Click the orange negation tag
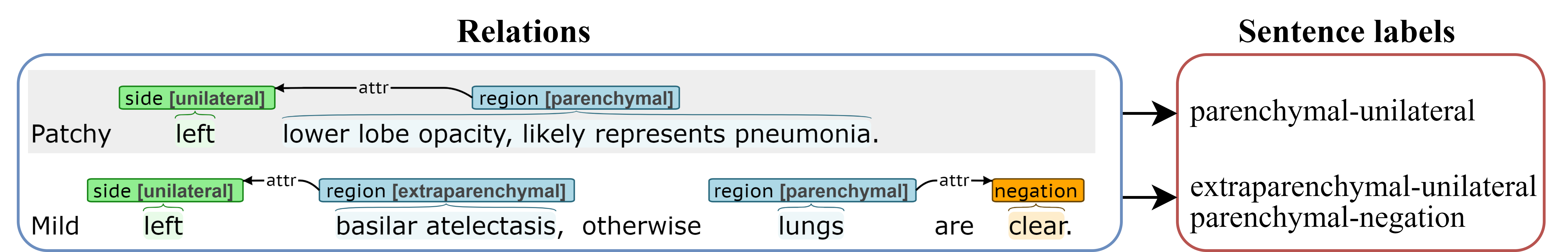1568x252 pixels. (1037, 191)
